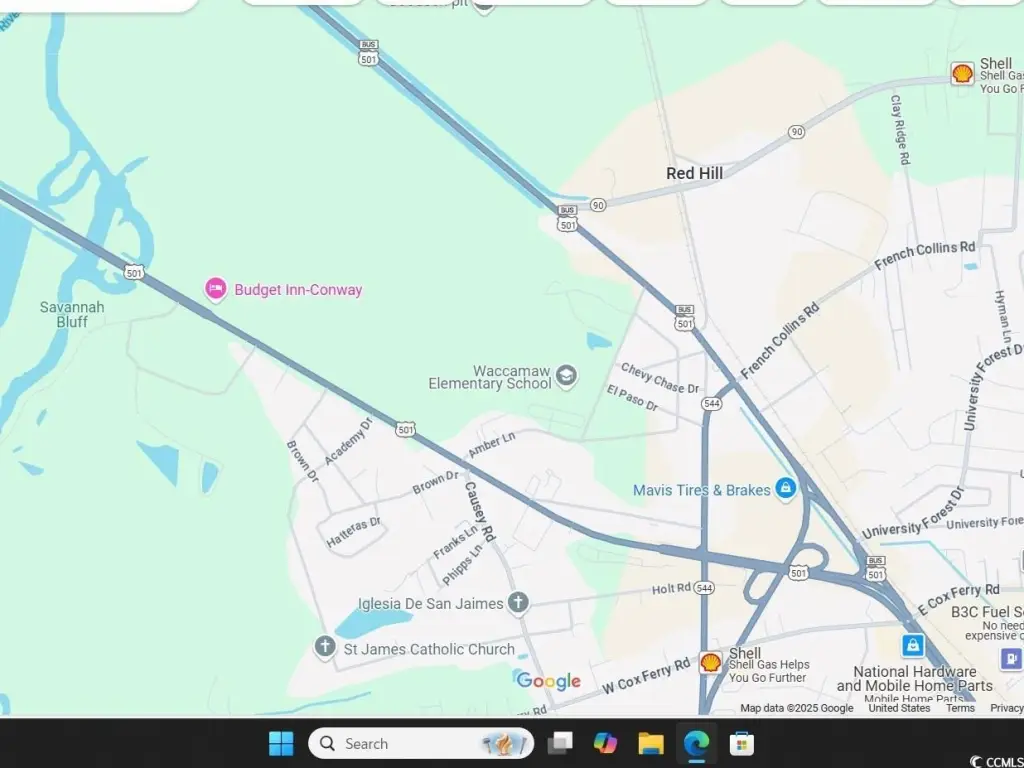Open the Terms link on the map
Viewport: 1024px width, 768px height.
click(x=960, y=708)
